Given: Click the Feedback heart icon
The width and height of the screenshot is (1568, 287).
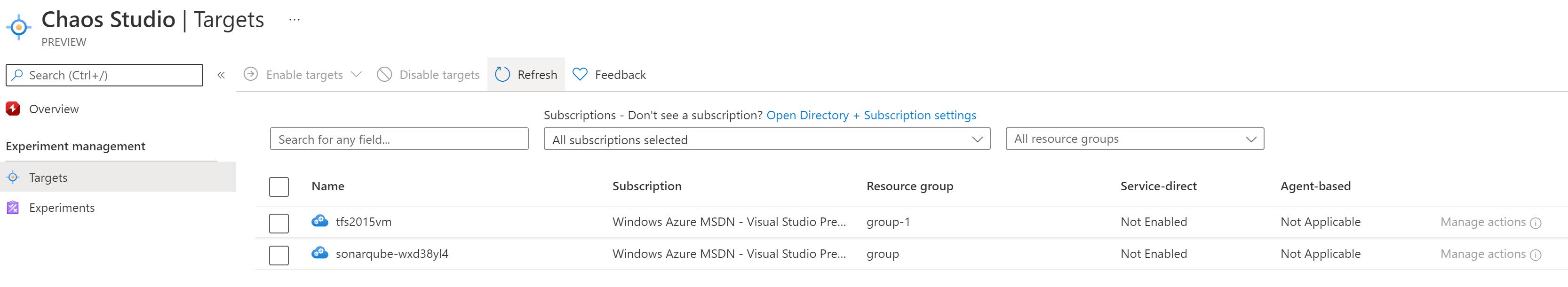Looking at the screenshot, I should (x=580, y=74).
